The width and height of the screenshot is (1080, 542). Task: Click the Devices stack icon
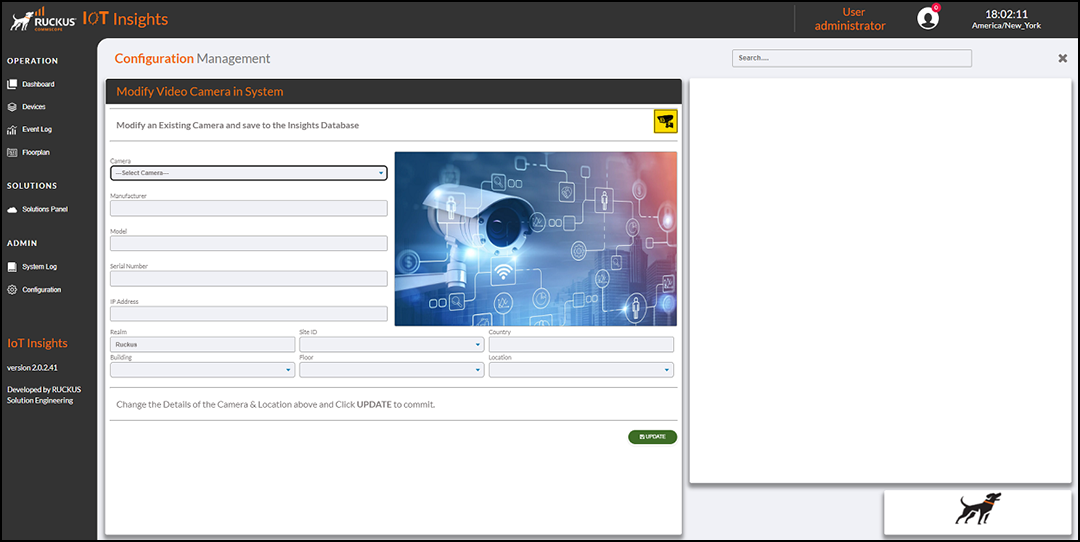coord(12,107)
